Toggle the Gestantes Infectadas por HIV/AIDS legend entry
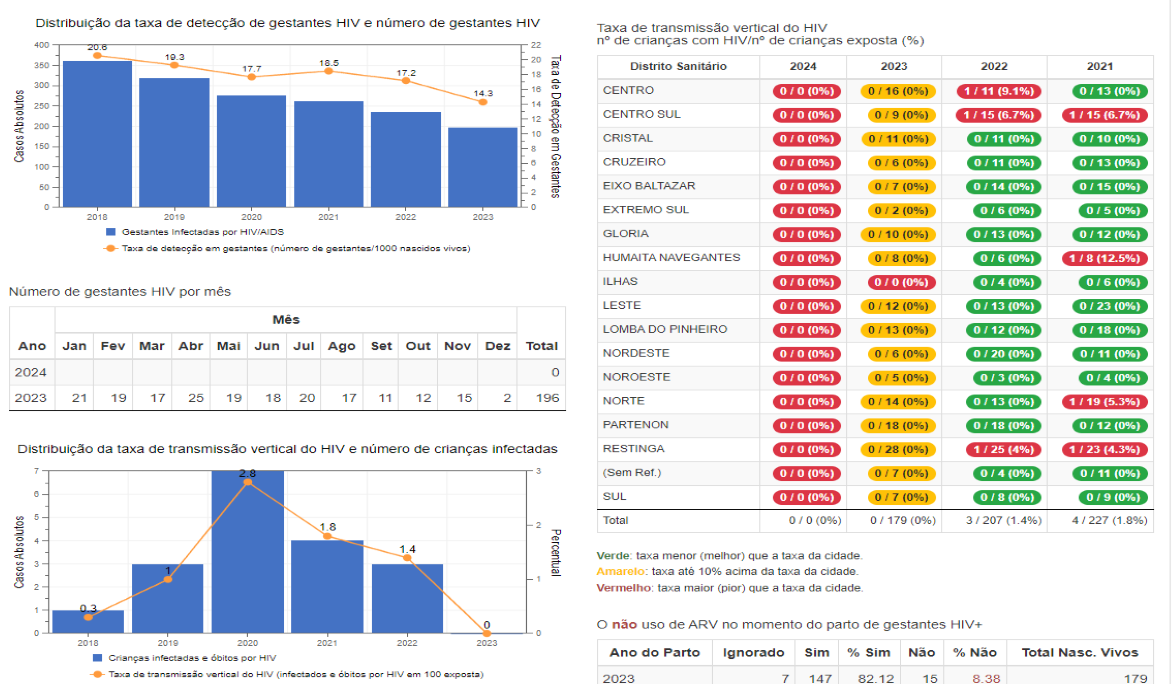Image resolution: width=1175 pixels, height=684 pixels. click(x=195, y=232)
